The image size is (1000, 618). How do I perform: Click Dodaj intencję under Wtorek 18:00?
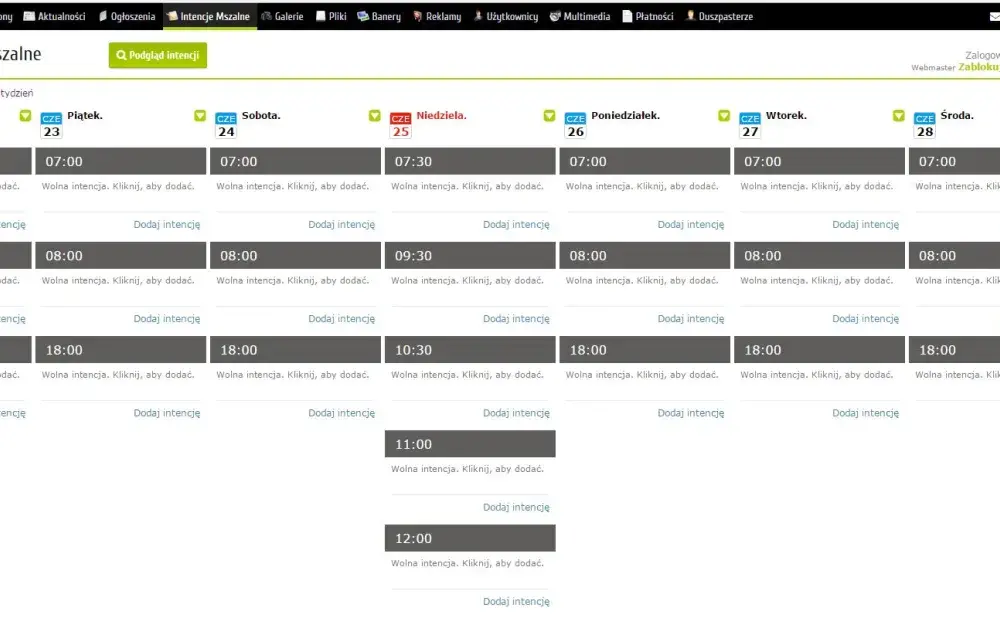865,413
